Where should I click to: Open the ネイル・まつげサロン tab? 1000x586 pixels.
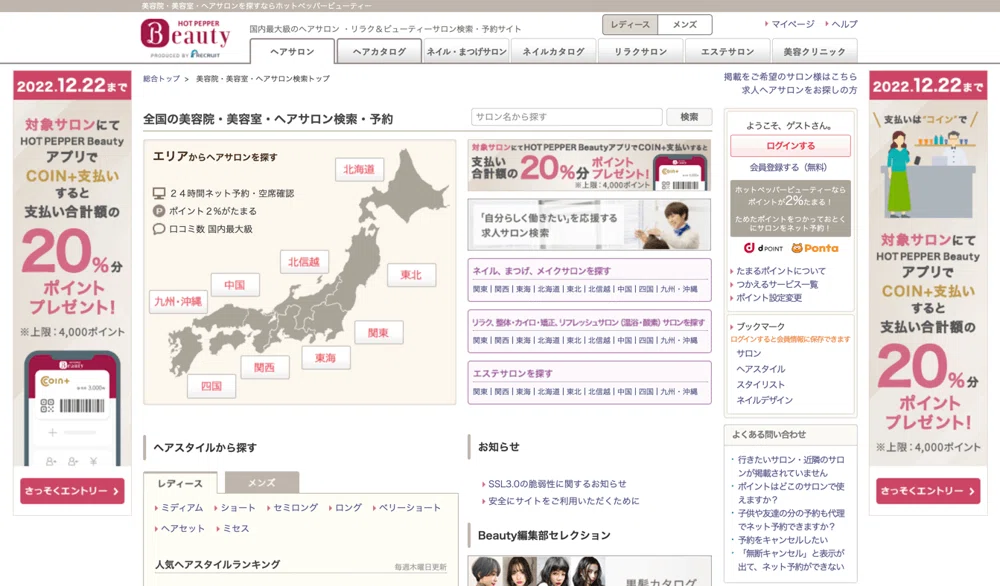pyautogui.click(x=467, y=52)
